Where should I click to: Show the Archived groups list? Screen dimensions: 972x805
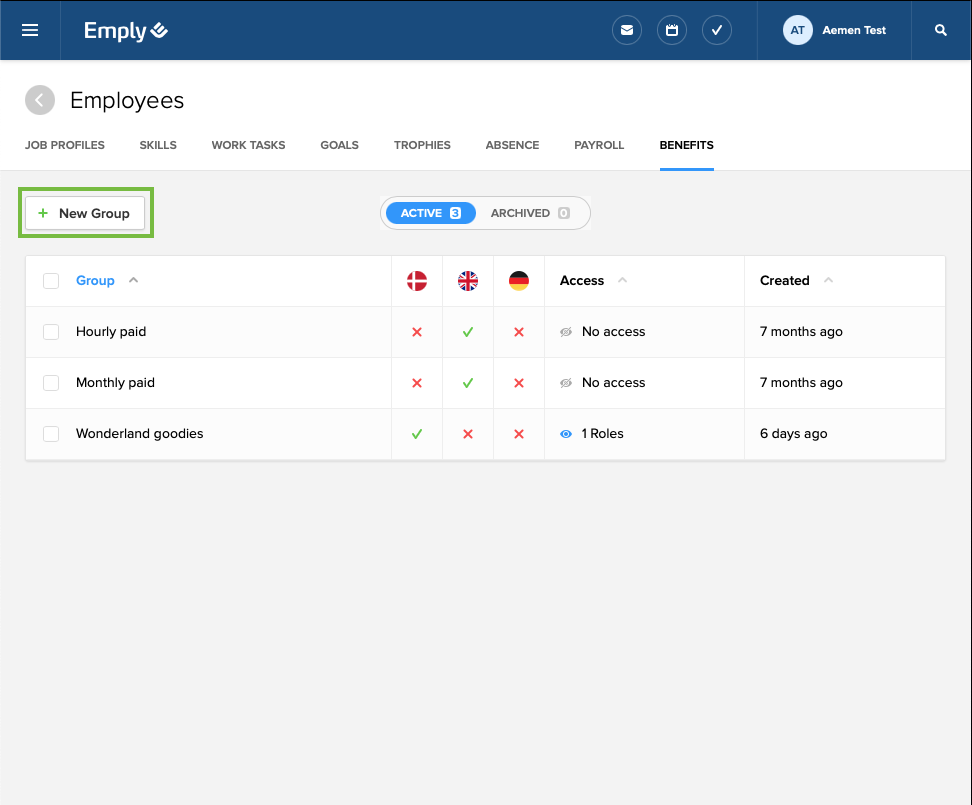(529, 213)
